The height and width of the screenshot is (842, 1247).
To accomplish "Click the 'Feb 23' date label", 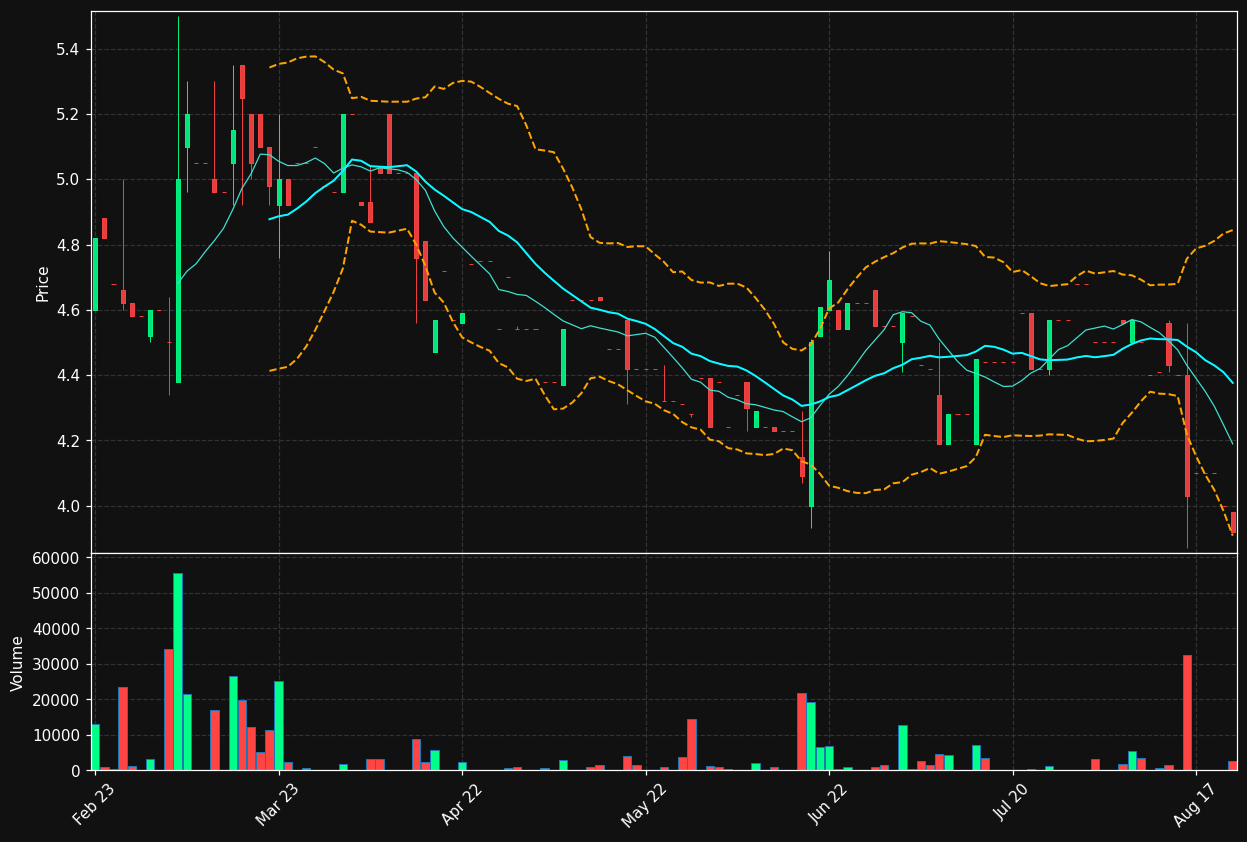I will click(x=93, y=804).
